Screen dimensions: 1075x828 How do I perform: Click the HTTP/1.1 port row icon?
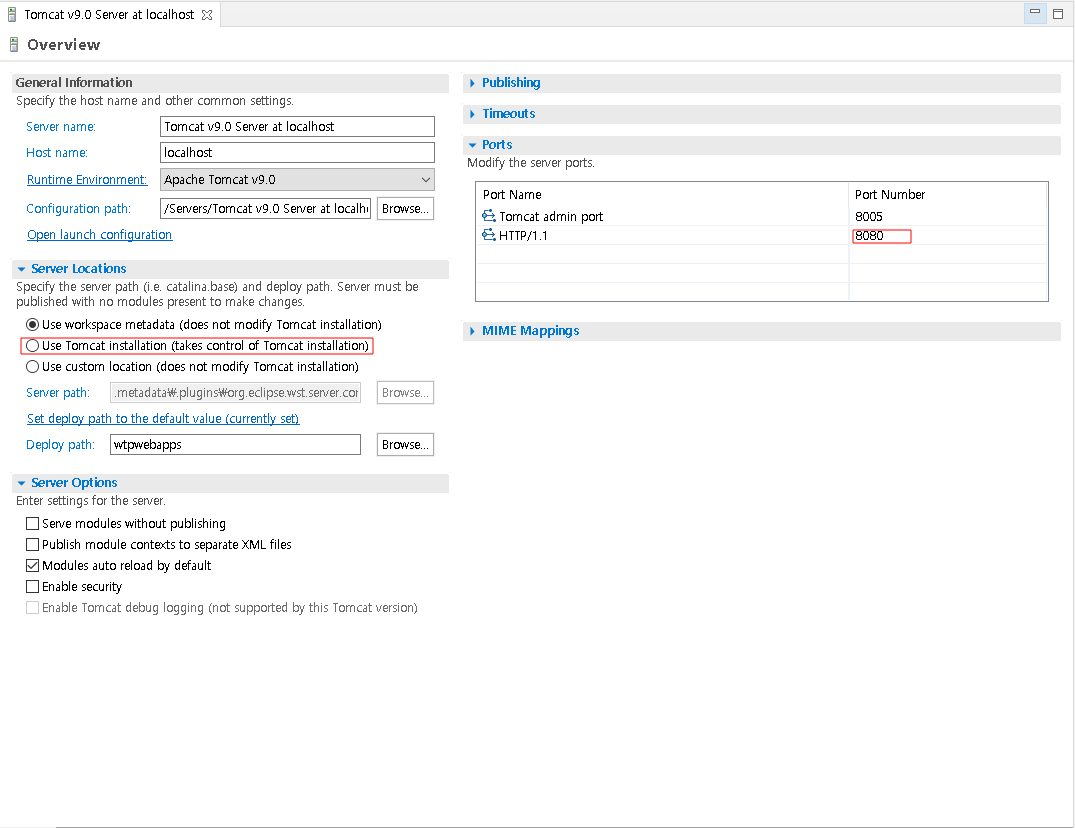coord(488,235)
